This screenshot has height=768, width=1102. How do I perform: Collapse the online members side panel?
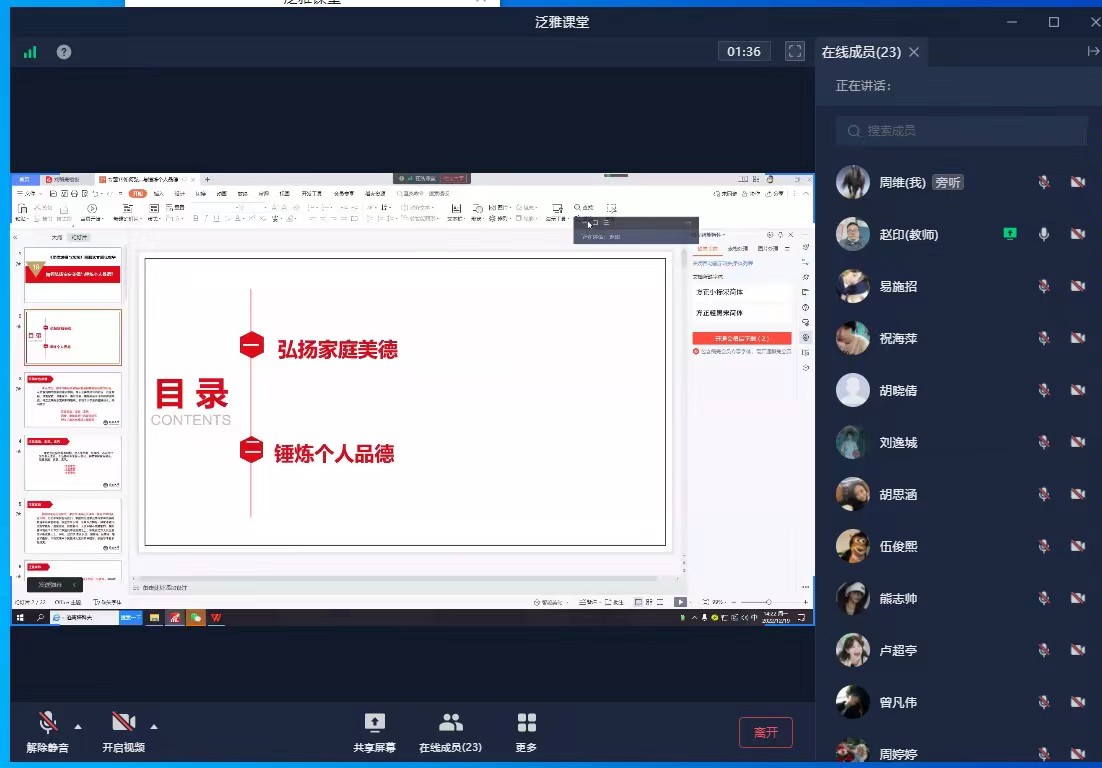[x=1092, y=52]
